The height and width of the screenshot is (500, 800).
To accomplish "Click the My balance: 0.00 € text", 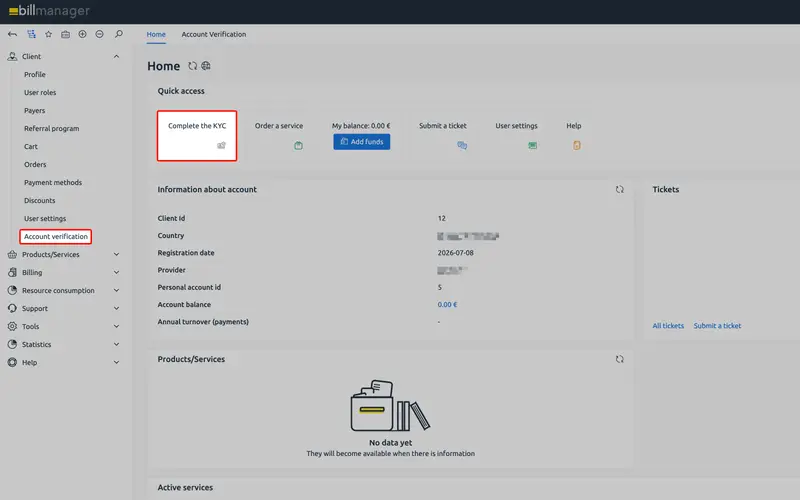I will [x=361, y=126].
